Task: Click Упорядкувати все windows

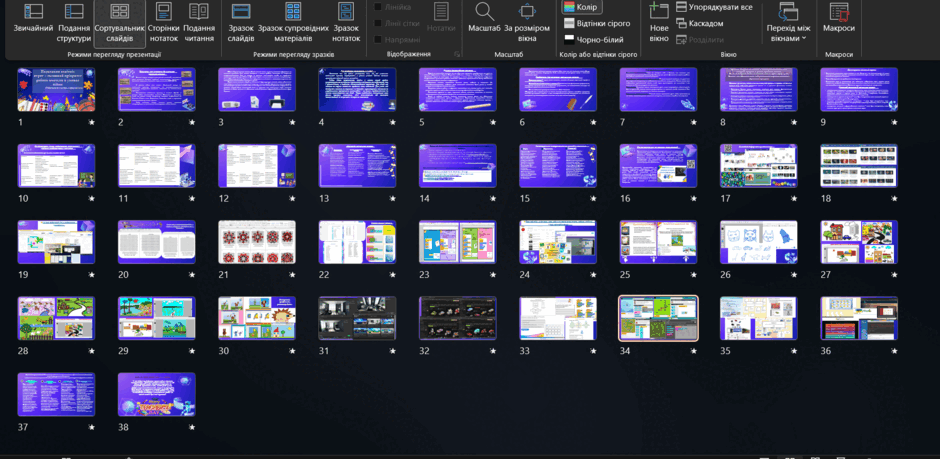Action: click(714, 7)
